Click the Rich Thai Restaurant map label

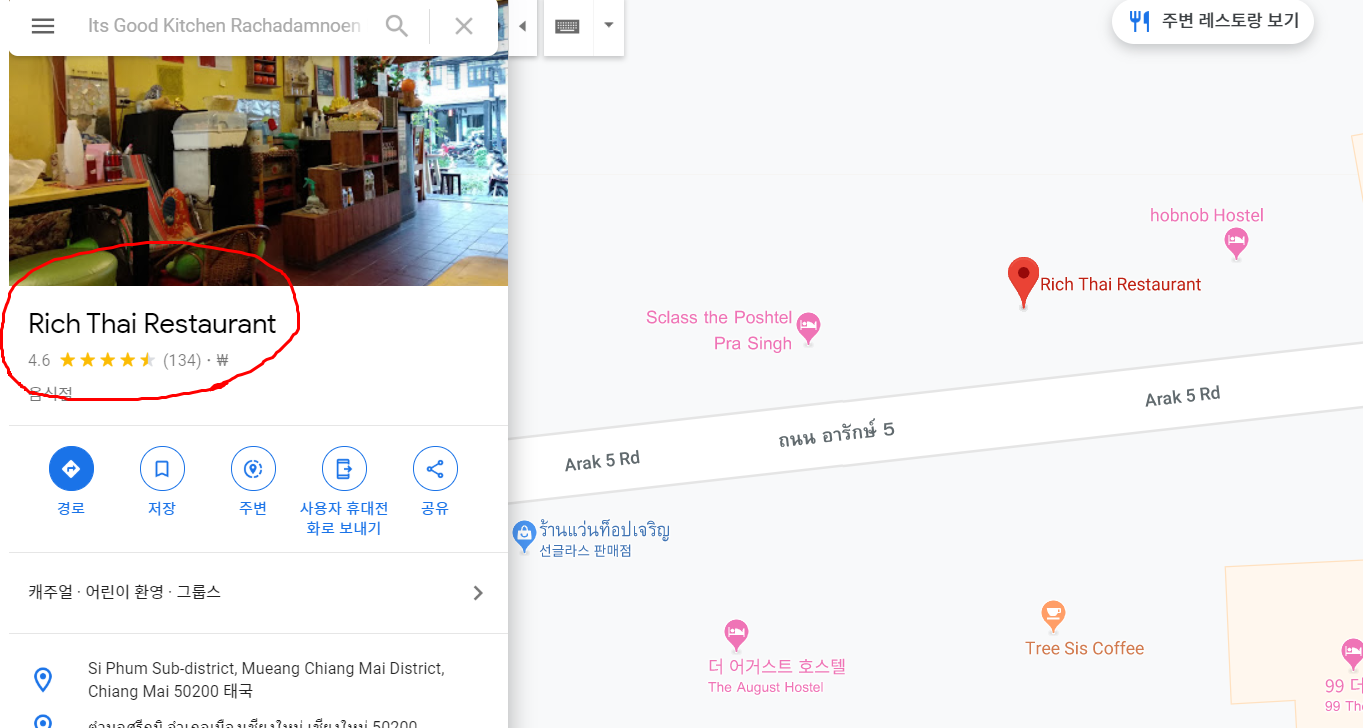coord(1121,285)
